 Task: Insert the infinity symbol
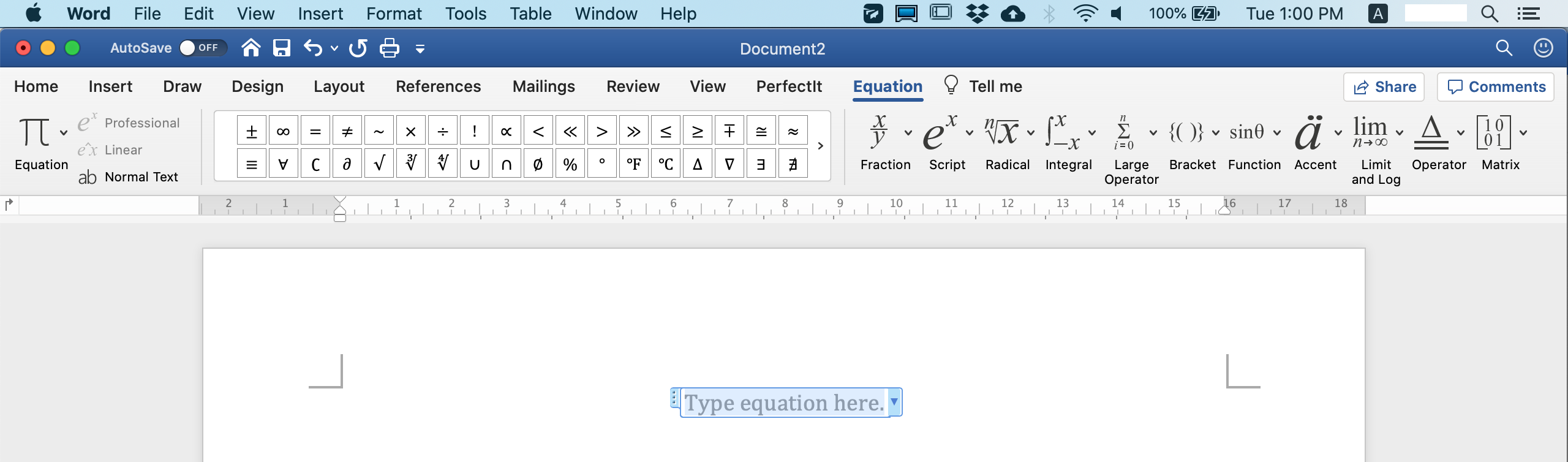click(x=284, y=131)
